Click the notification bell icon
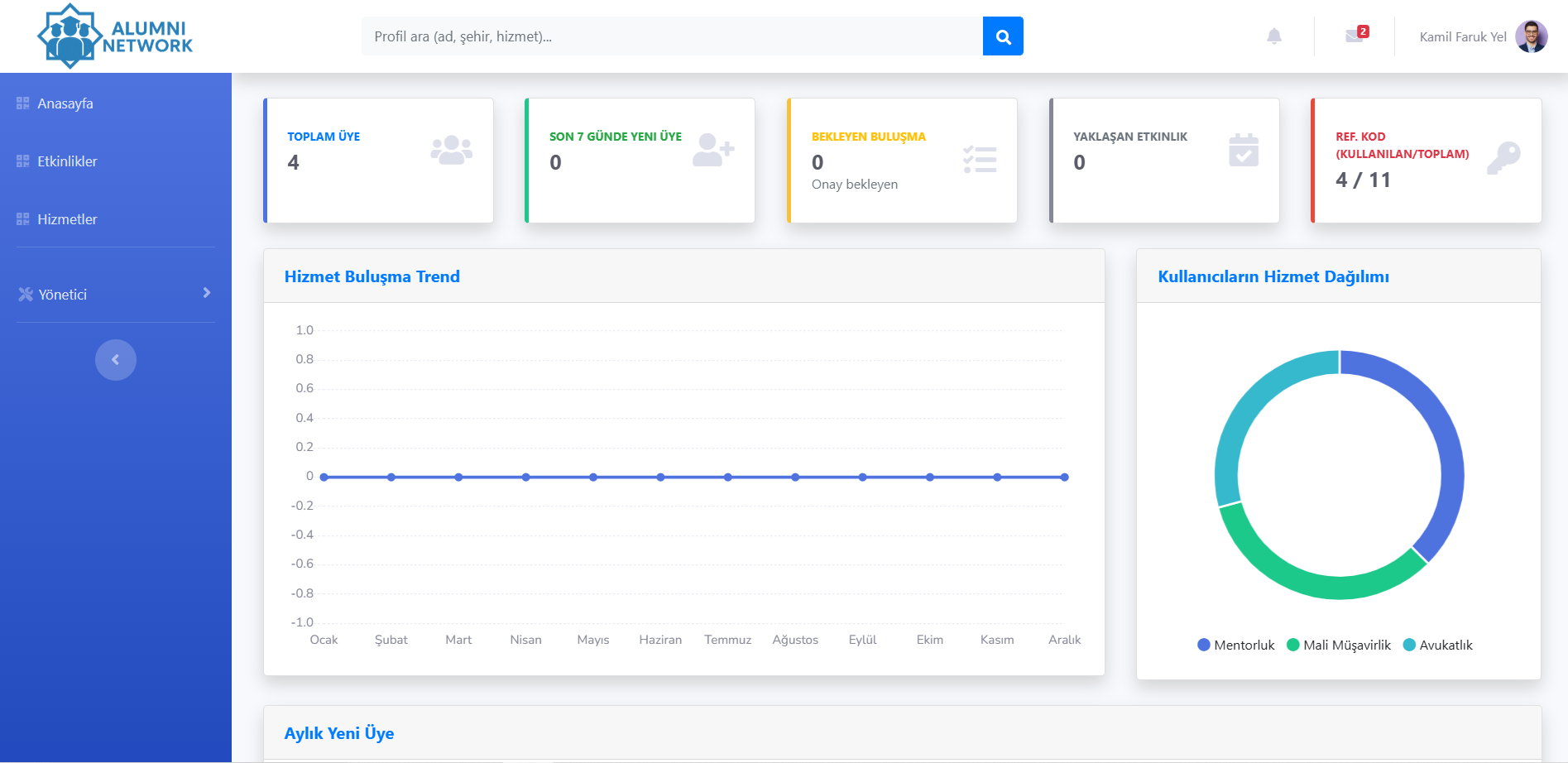Image resolution: width=1568 pixels, height=763 pixels. tap(1274, 36)
